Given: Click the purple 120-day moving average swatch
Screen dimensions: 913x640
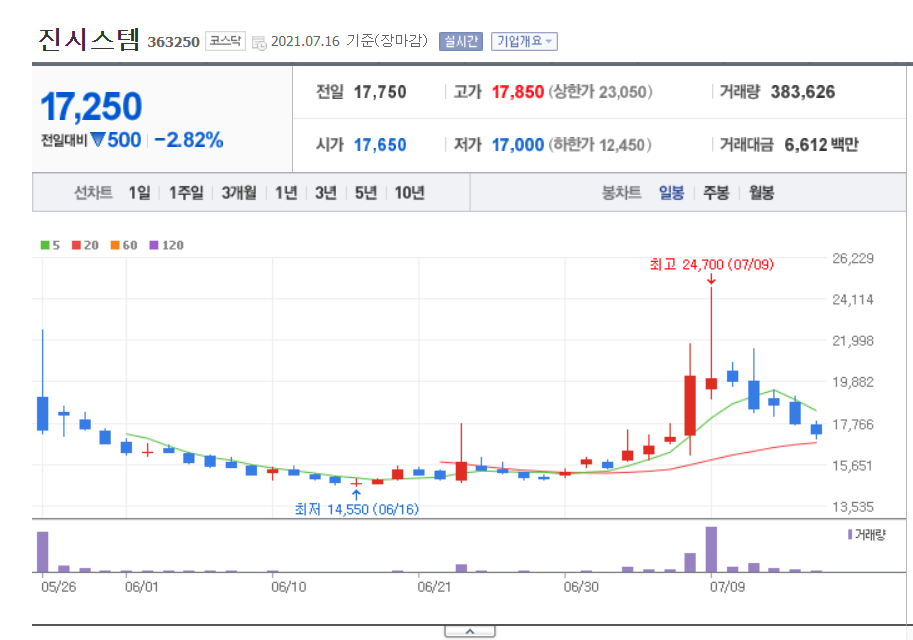Looking at the screenshot, I should coord(154,245).
